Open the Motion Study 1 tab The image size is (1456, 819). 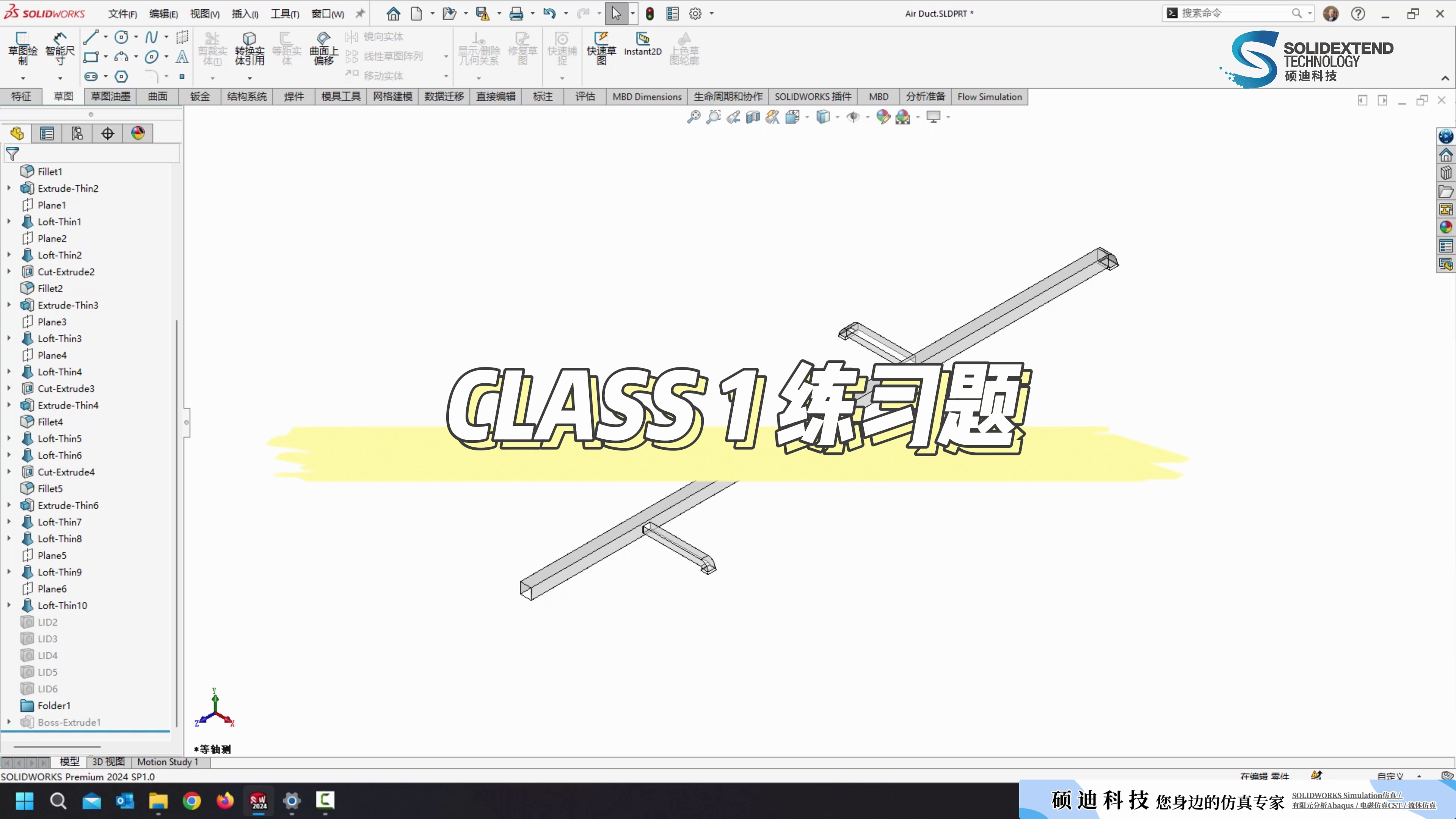[167, 762]
